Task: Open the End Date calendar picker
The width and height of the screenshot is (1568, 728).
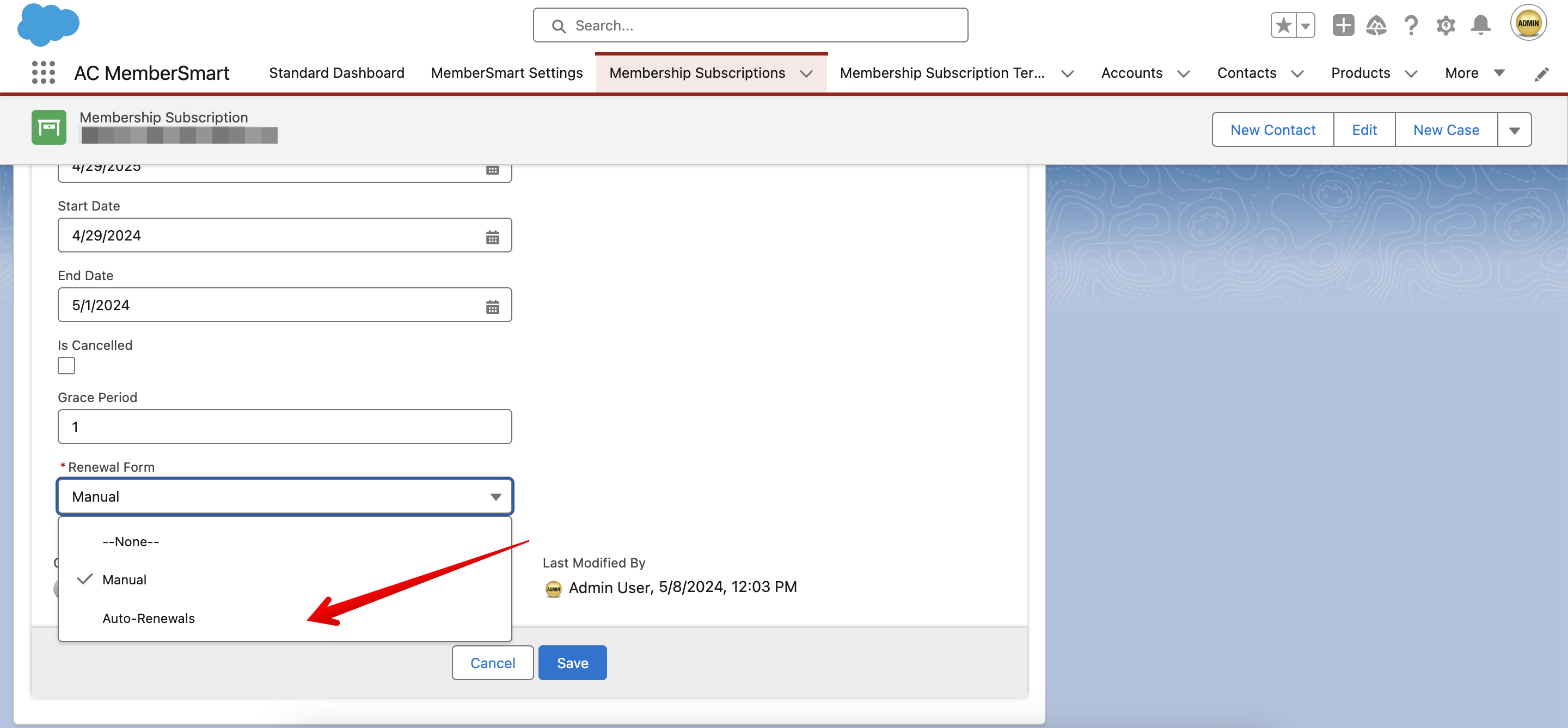Action: [492, 306]
